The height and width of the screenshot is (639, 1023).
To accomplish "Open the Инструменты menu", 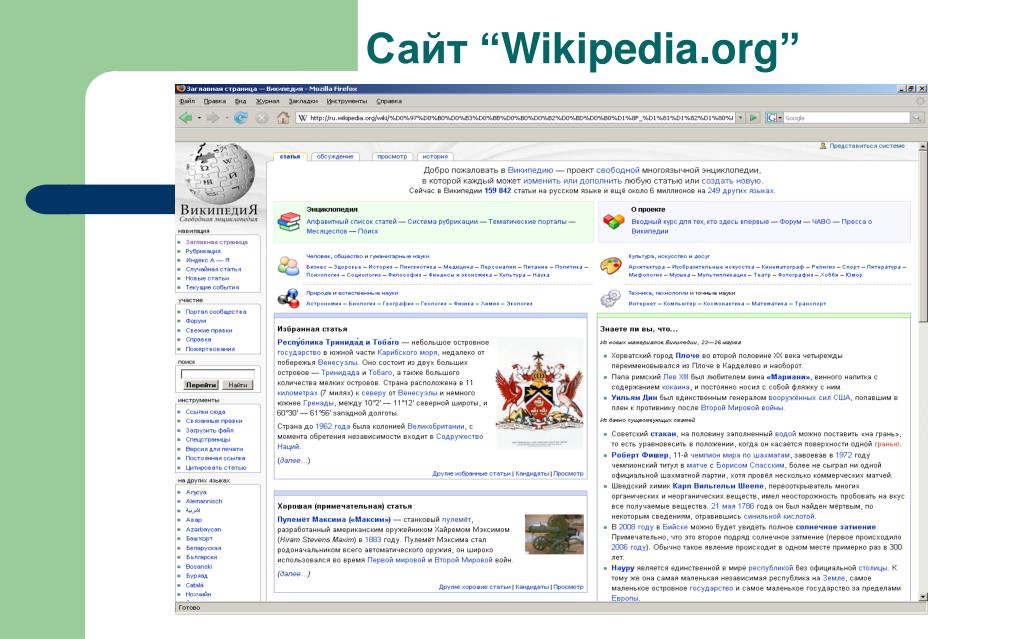I will (x=347, y=101).
